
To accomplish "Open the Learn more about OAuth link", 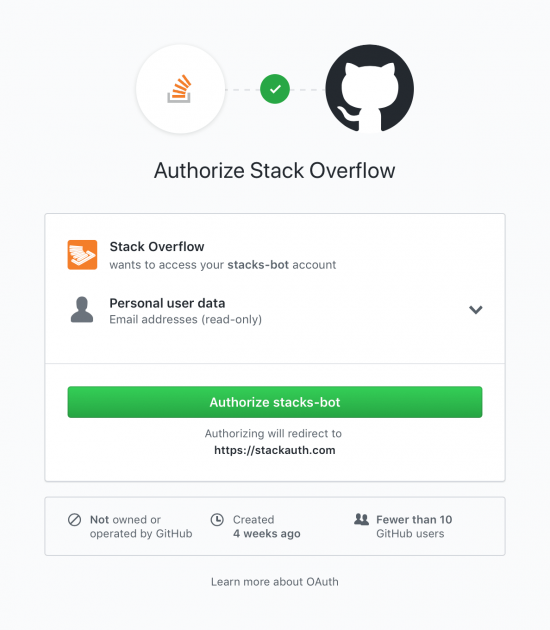I will (x=275, y=582).
